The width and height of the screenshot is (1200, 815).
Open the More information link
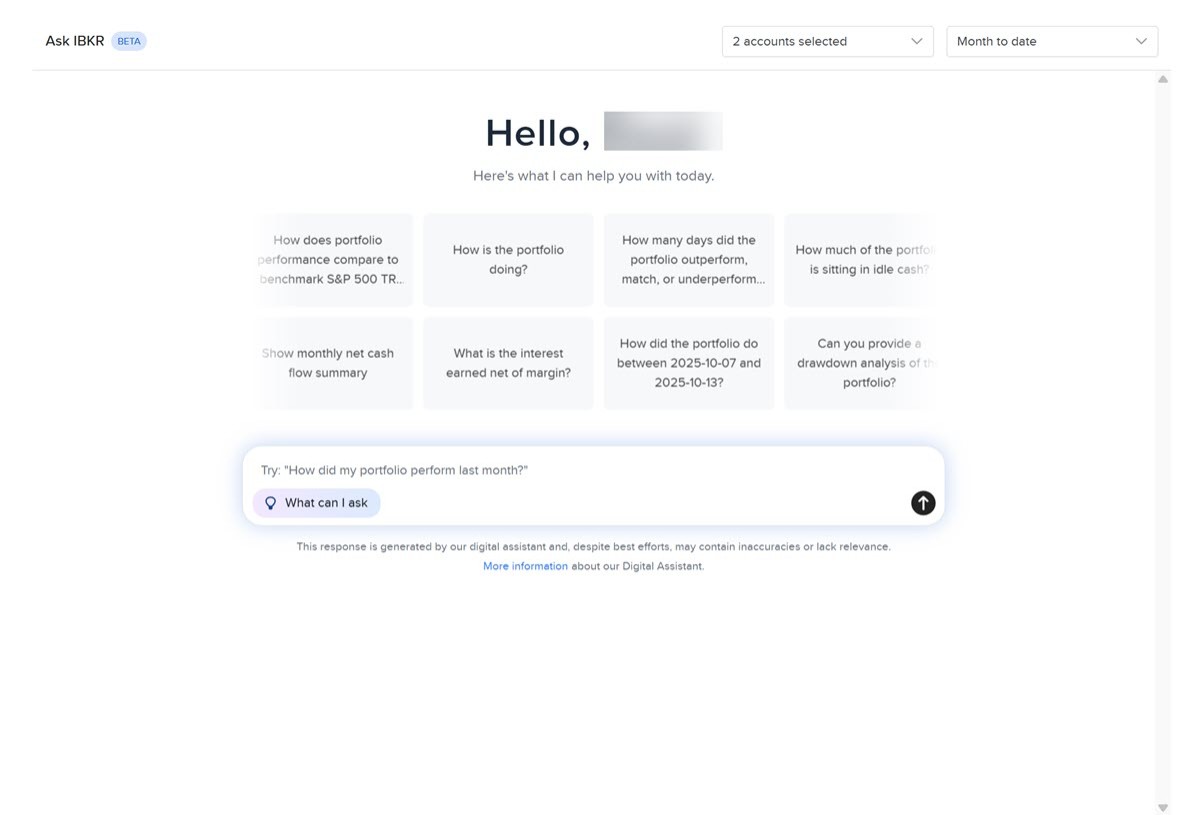(525, 565)
